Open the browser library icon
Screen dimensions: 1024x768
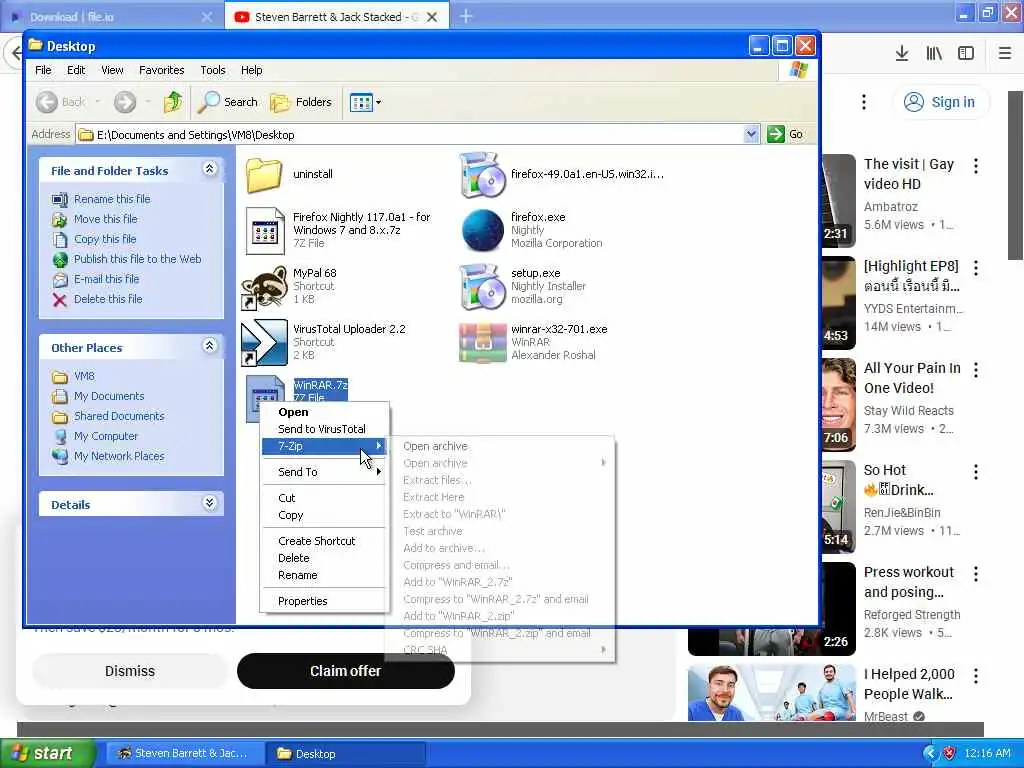point(934,53)
